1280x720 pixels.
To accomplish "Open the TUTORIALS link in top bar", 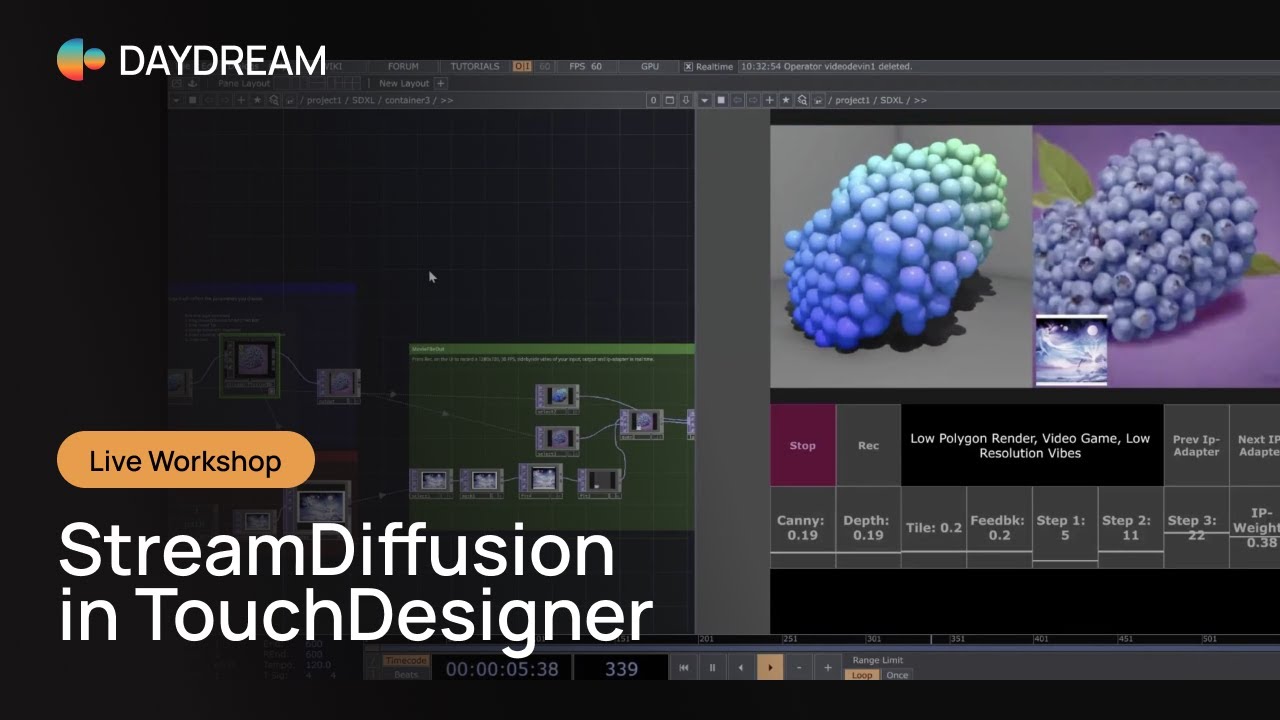I will (x=475, y=66).
